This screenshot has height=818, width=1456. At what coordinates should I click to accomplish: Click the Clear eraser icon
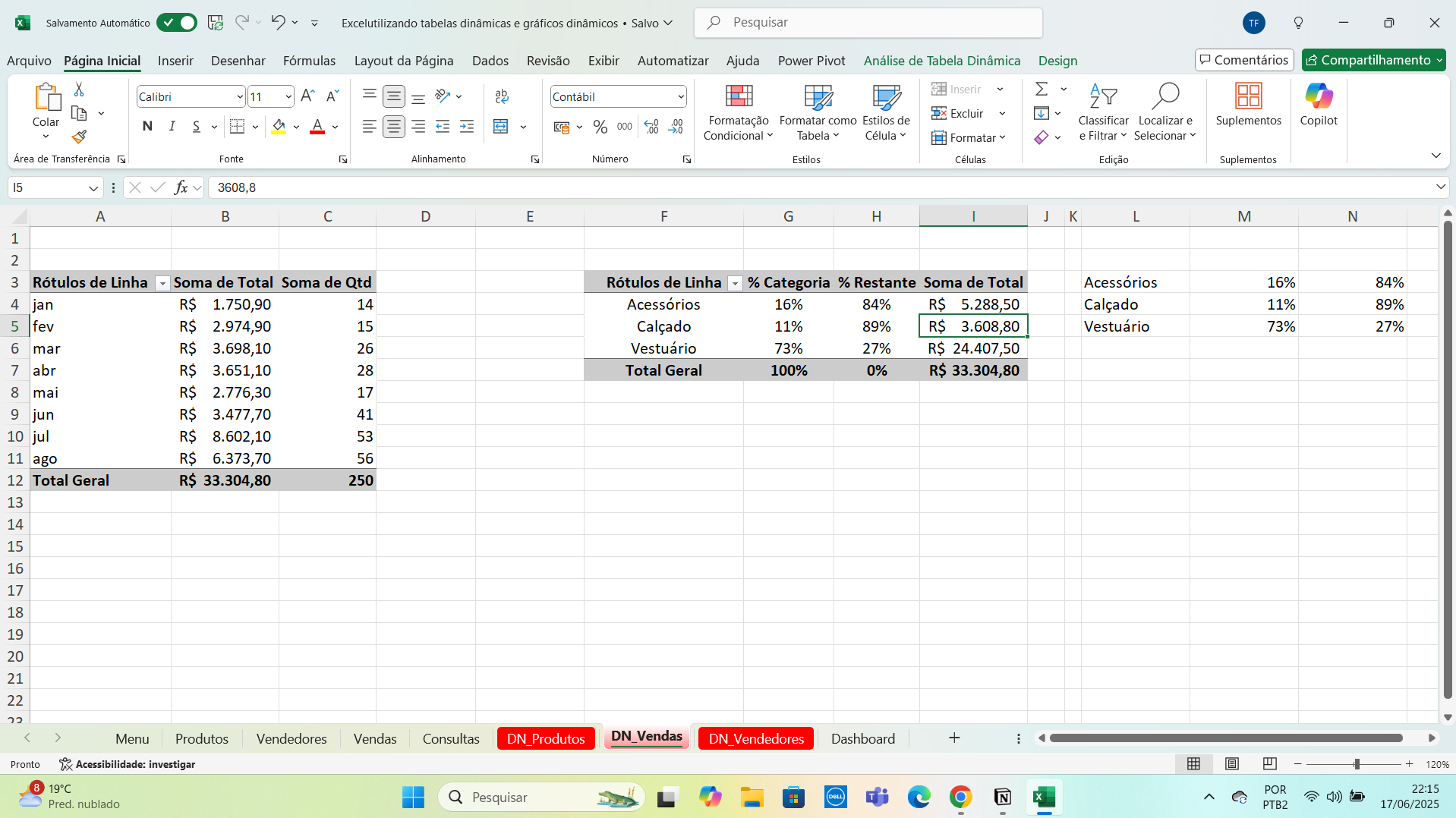pos(1042,137)
